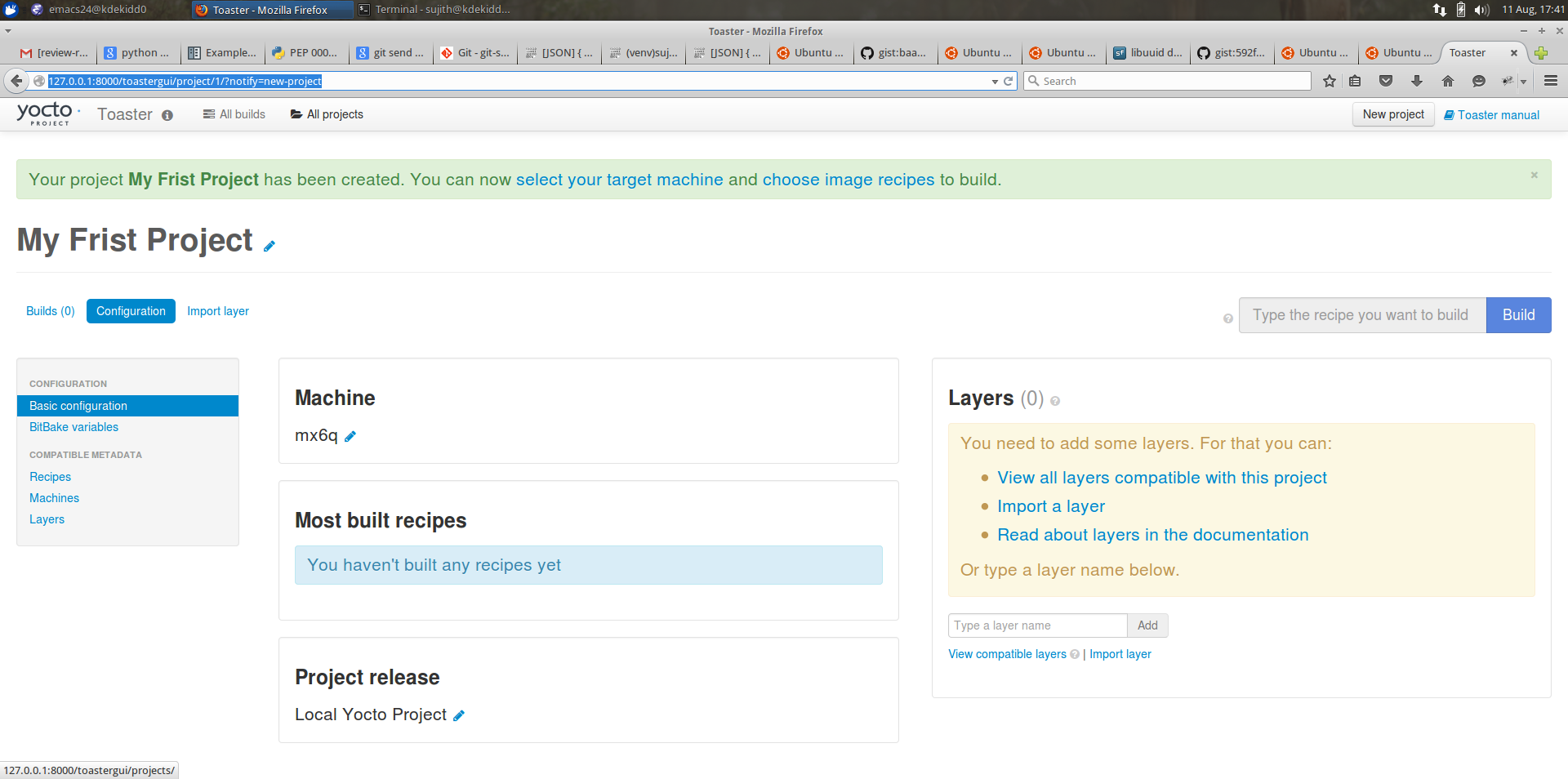Open the Firefox hamburger menu

[1551, 81]
